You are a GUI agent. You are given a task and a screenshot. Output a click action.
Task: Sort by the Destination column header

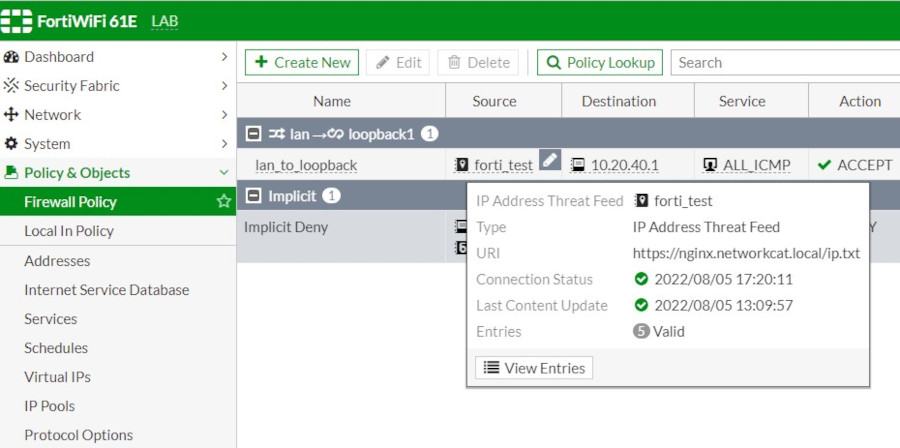[628, 101]
